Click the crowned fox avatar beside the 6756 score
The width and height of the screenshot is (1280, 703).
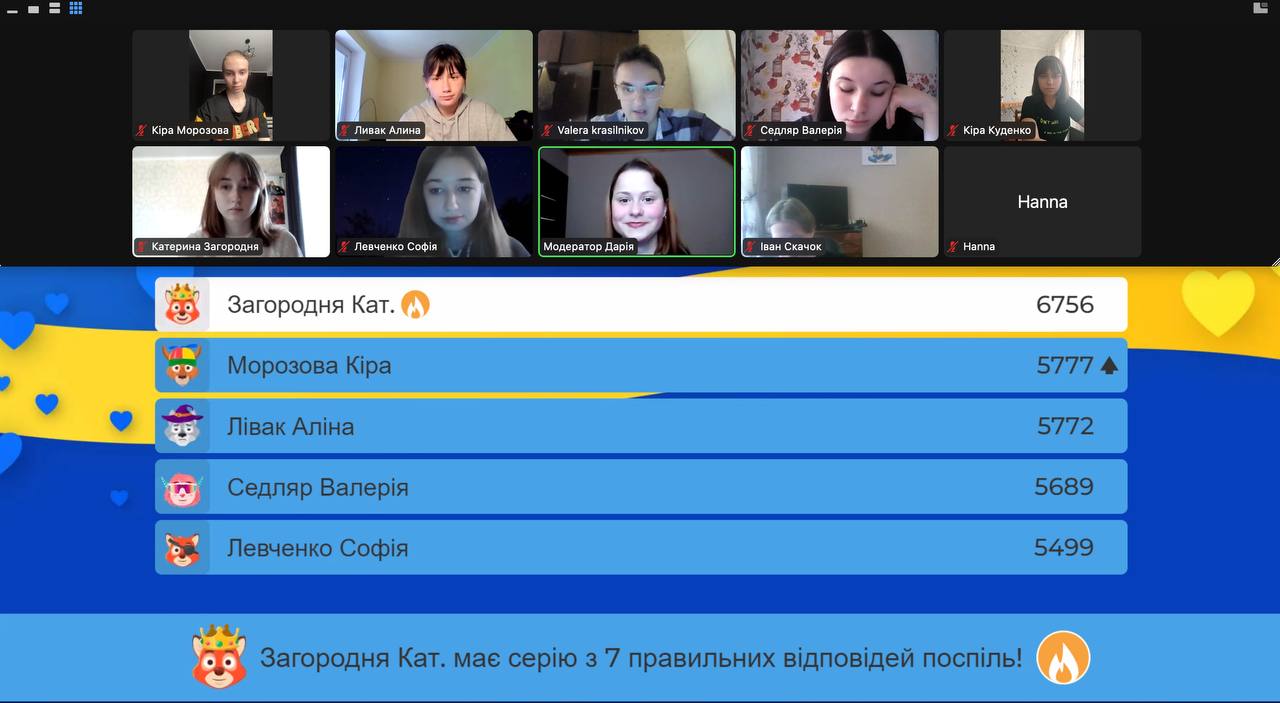tap(182, 305)
